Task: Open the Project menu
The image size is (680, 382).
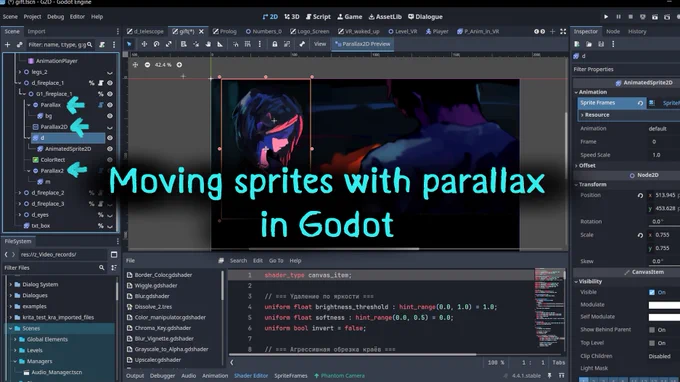Action: tap(32, 16)
